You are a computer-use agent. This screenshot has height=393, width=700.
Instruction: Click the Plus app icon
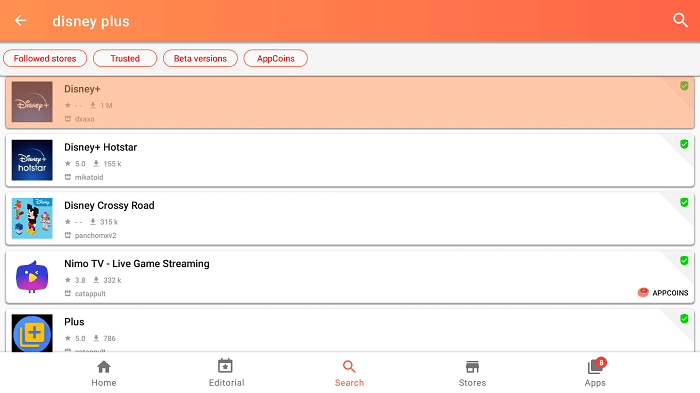click(32, 333)
